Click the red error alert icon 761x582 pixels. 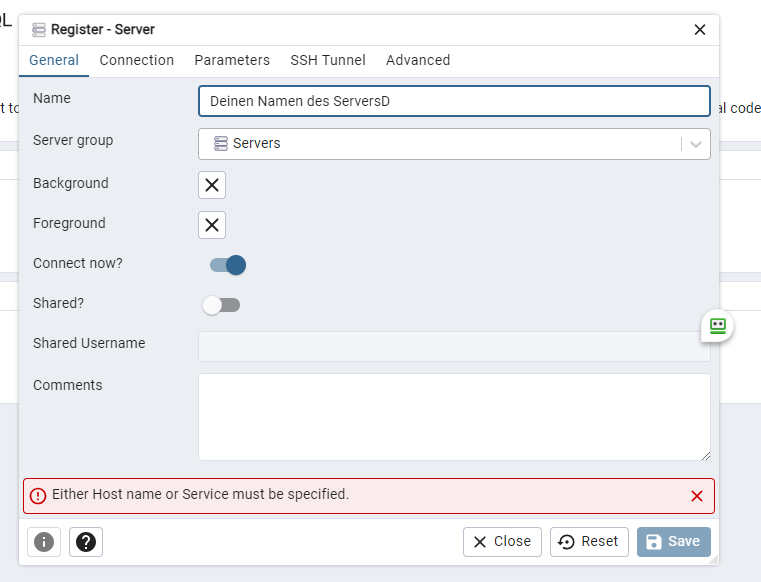(x=38, y=496)
